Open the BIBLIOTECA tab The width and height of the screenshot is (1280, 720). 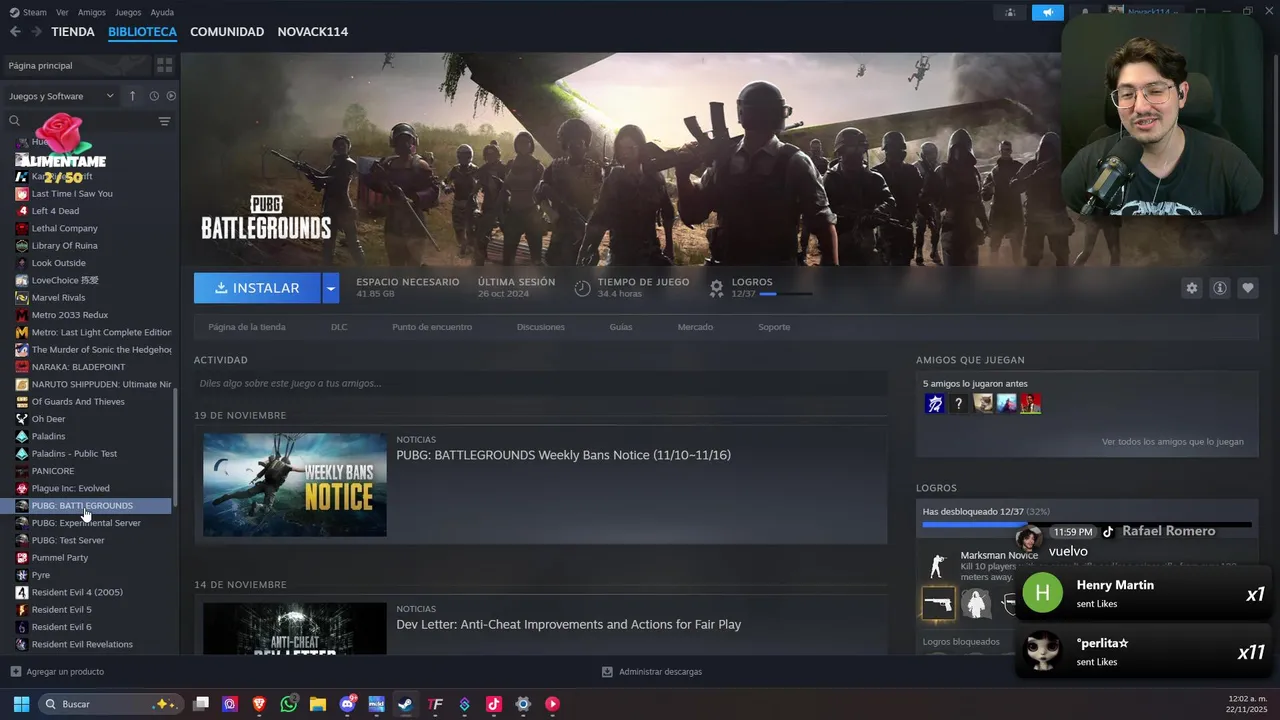142,32
